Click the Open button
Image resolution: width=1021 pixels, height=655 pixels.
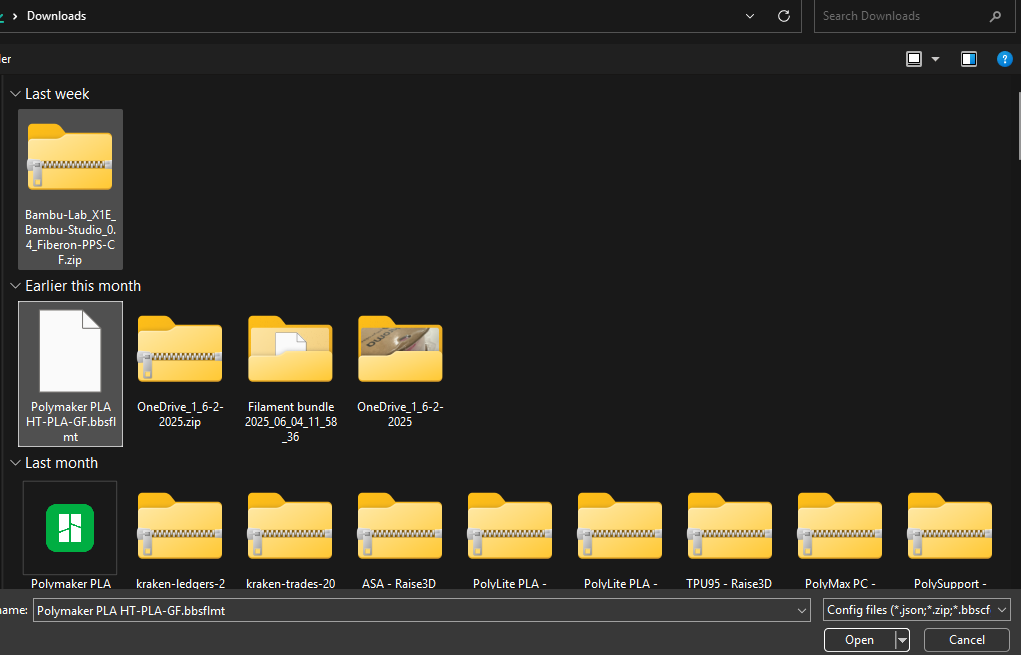click(x=859, y=640)
